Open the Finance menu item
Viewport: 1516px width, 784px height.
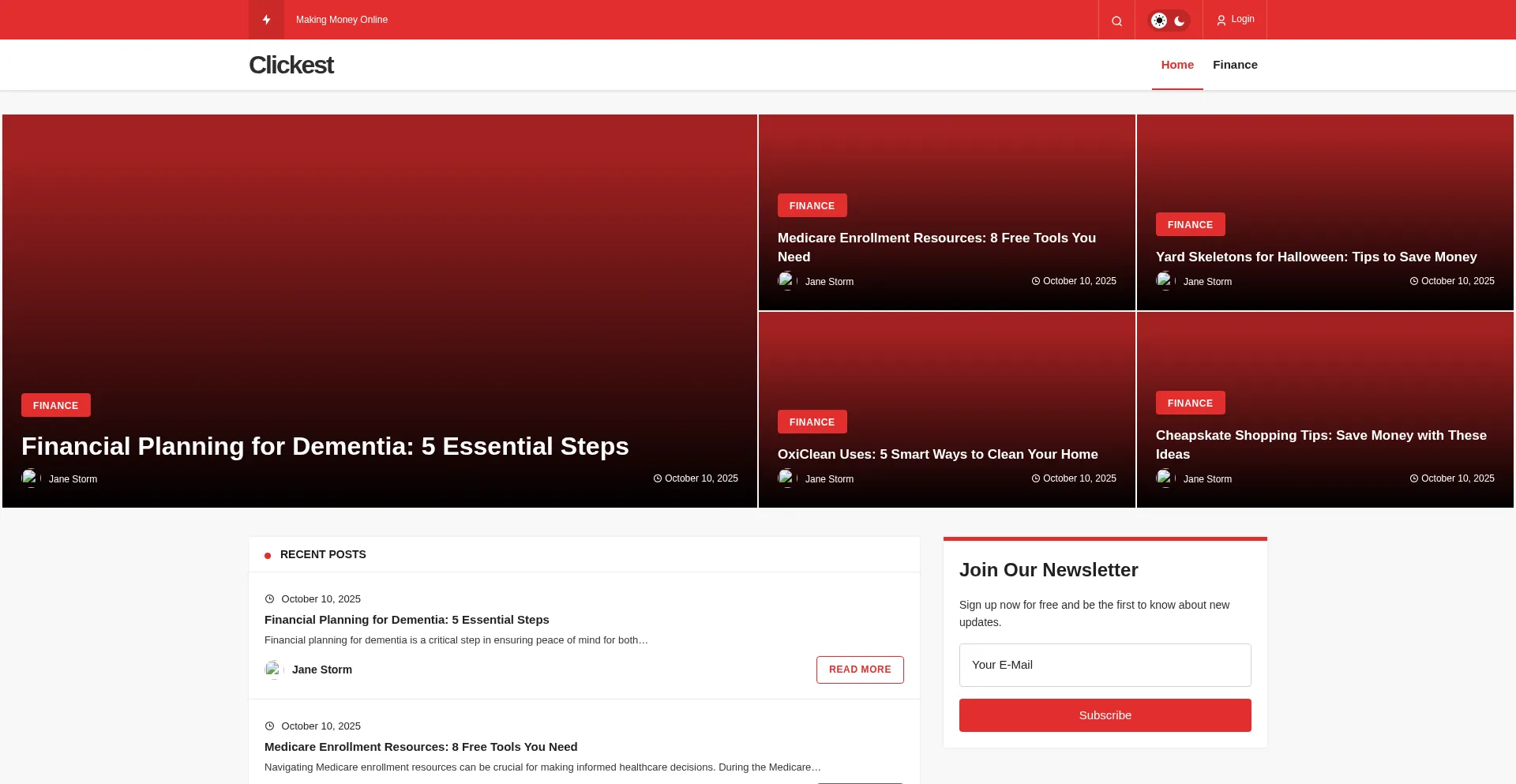(1235, 65)
